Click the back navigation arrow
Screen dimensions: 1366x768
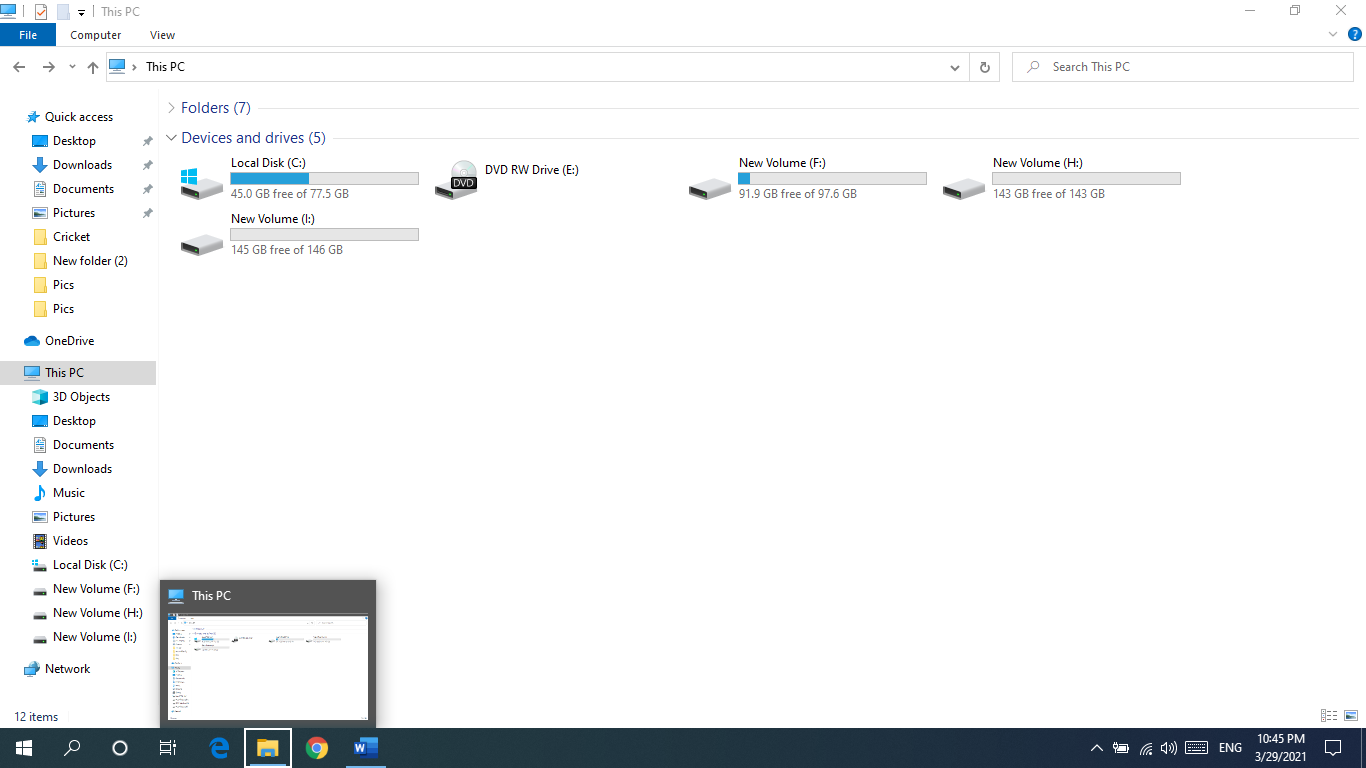[x=19, y=66]
